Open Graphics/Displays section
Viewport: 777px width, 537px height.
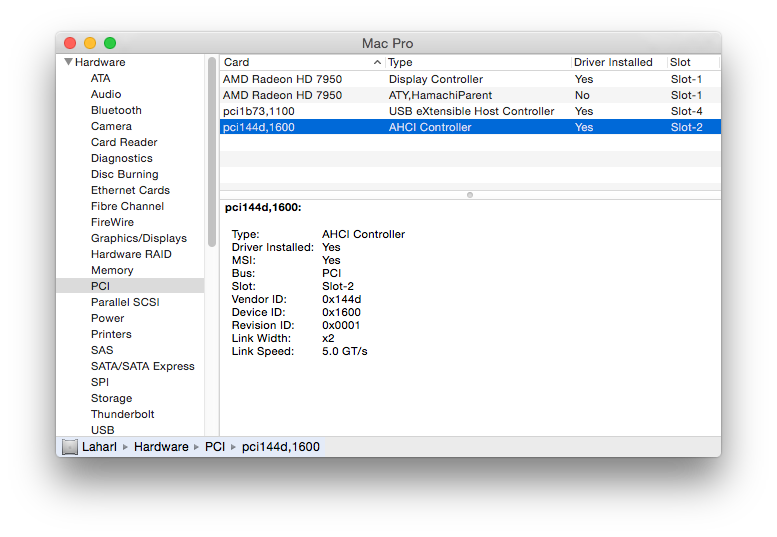139,238
